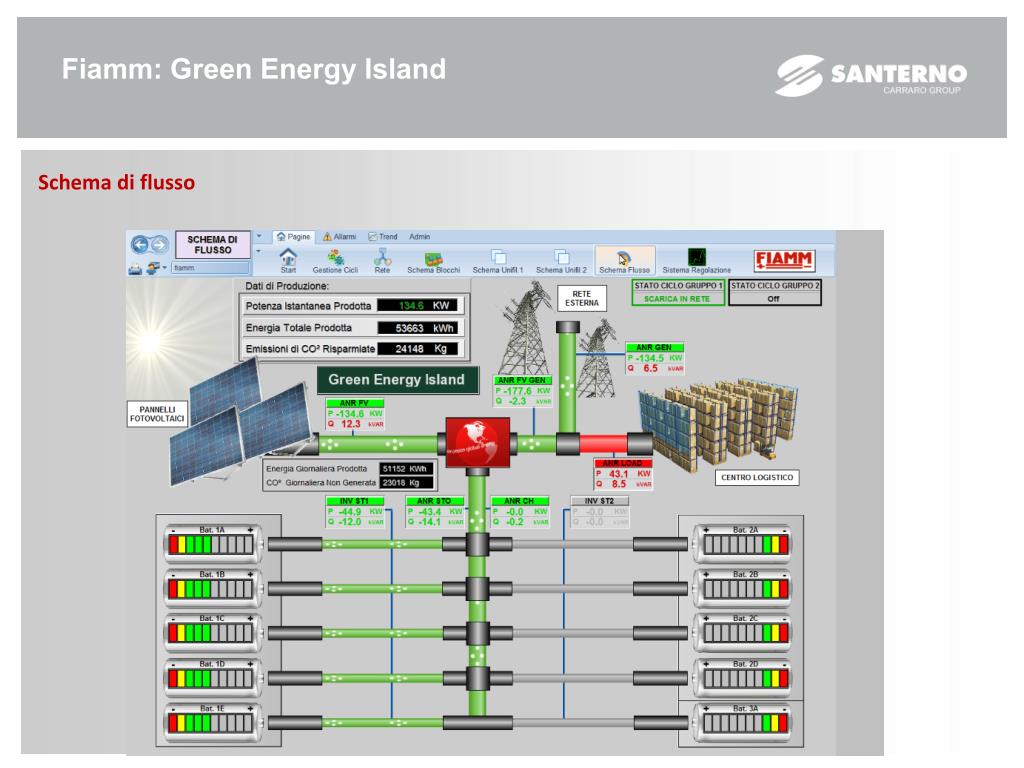
Task: Select battery Bat. 2B
Action: (743, 587)
